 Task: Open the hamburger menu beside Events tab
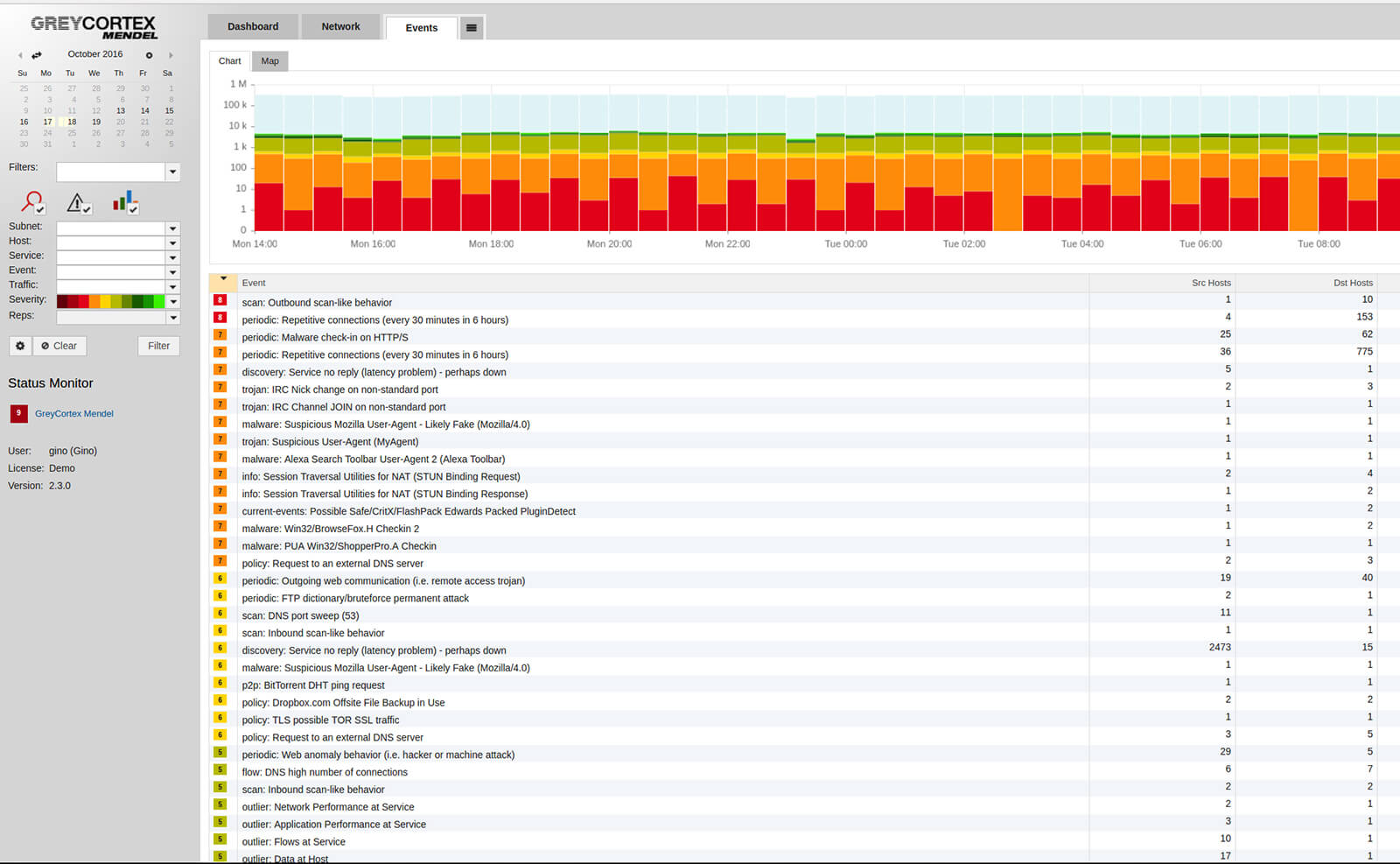pos(471,28)
